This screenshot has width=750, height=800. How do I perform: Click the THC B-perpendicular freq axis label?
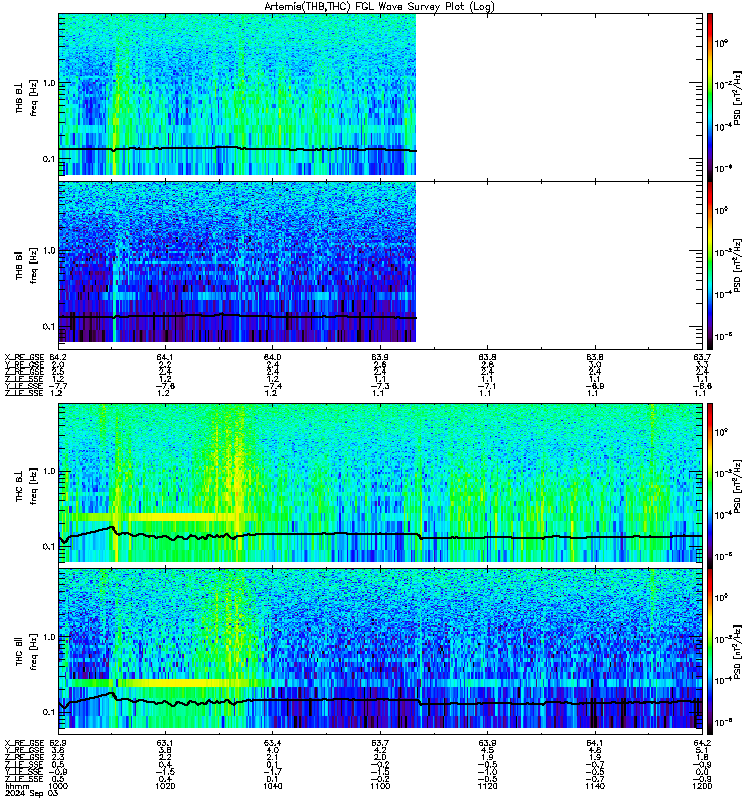(34, 486)
